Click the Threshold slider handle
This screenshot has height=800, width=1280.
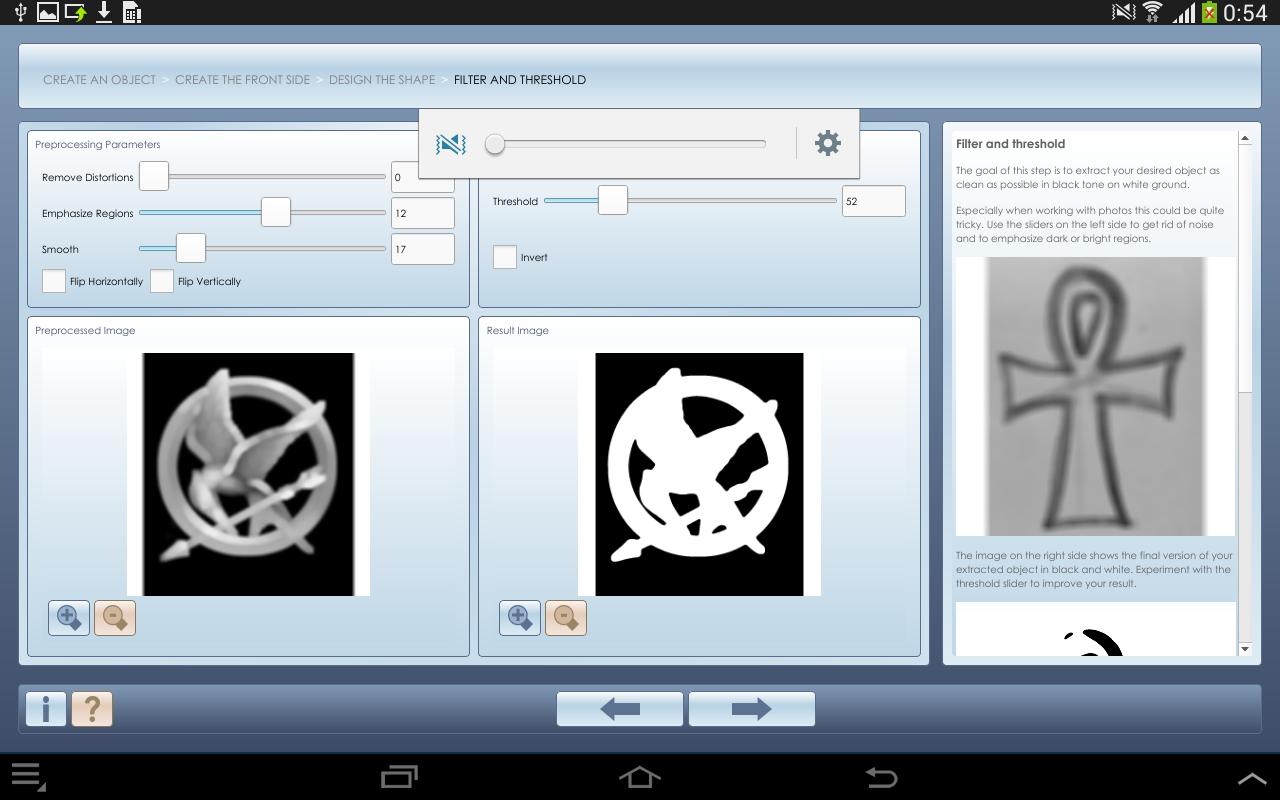tap(613, 200)
